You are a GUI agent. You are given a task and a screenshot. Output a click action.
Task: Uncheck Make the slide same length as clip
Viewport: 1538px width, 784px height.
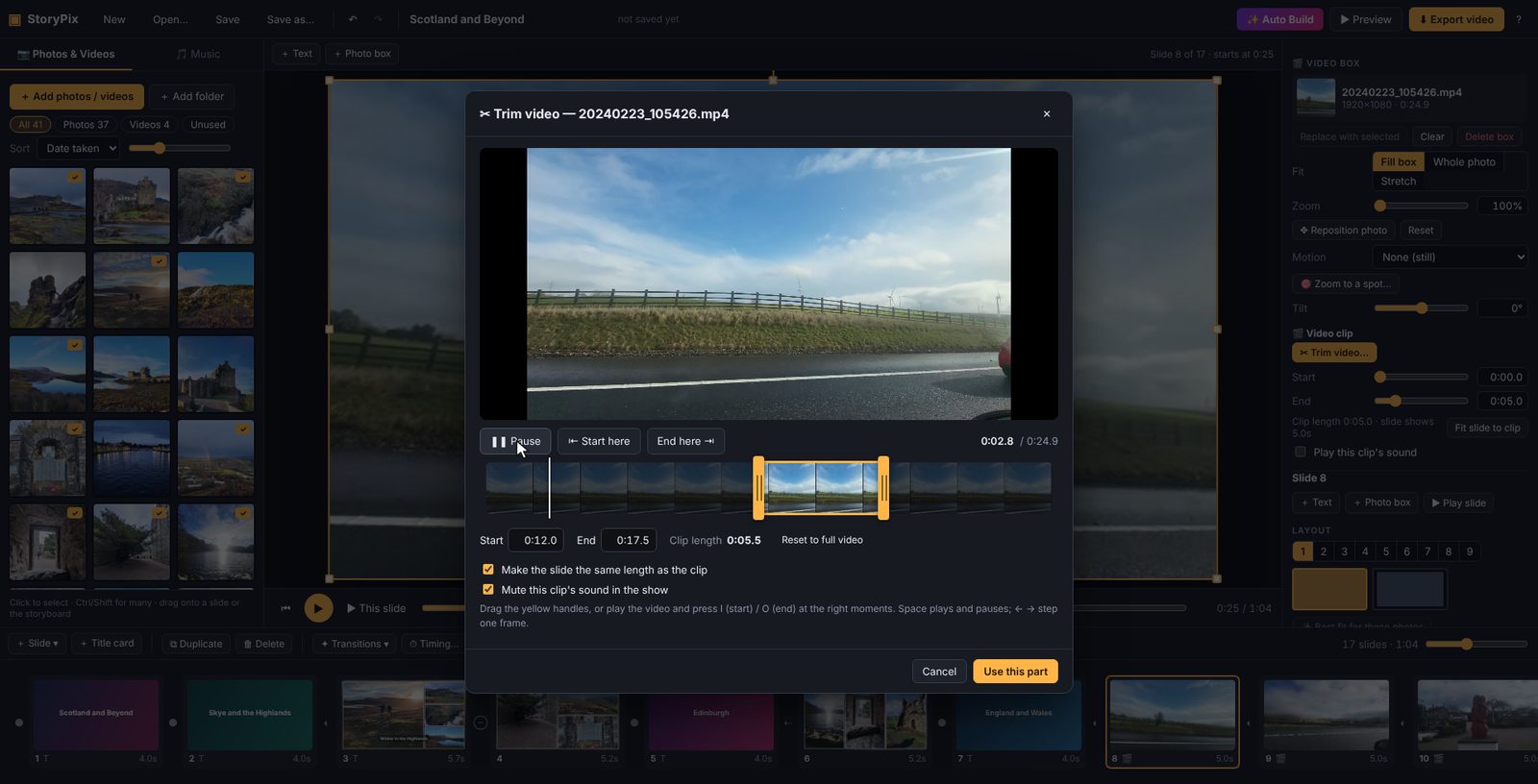click(x=488, y=570)
